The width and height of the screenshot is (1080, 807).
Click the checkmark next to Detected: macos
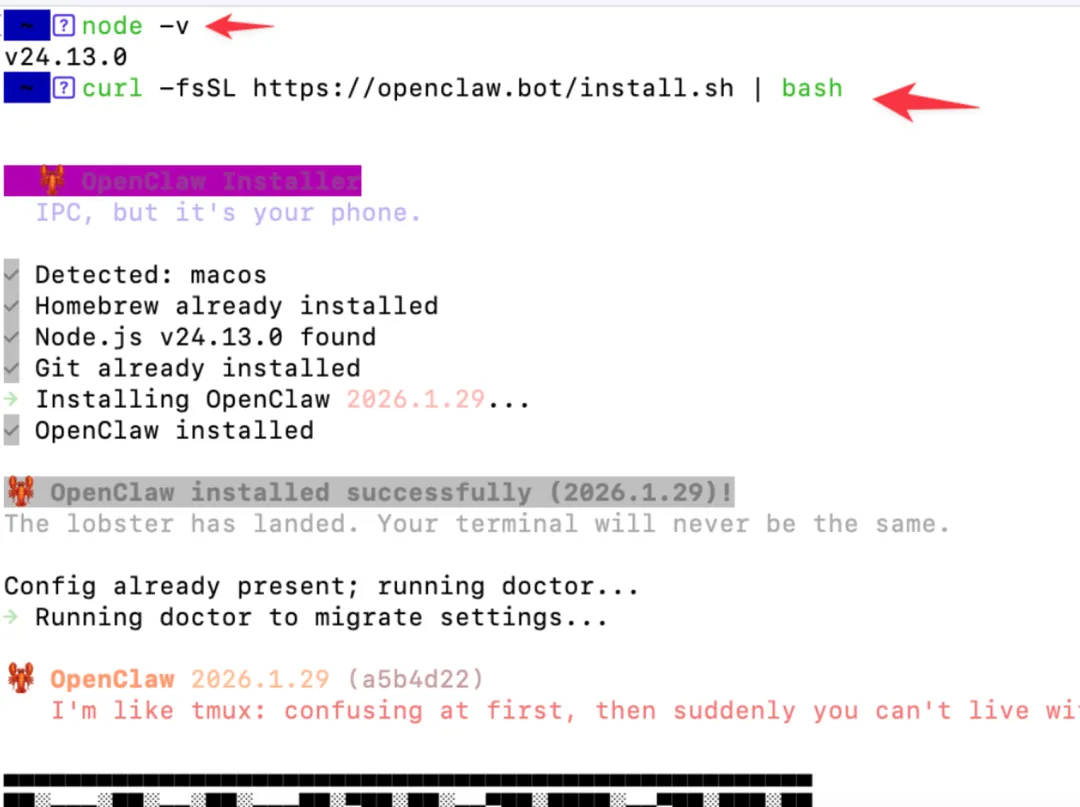click(x=11, y=275)
